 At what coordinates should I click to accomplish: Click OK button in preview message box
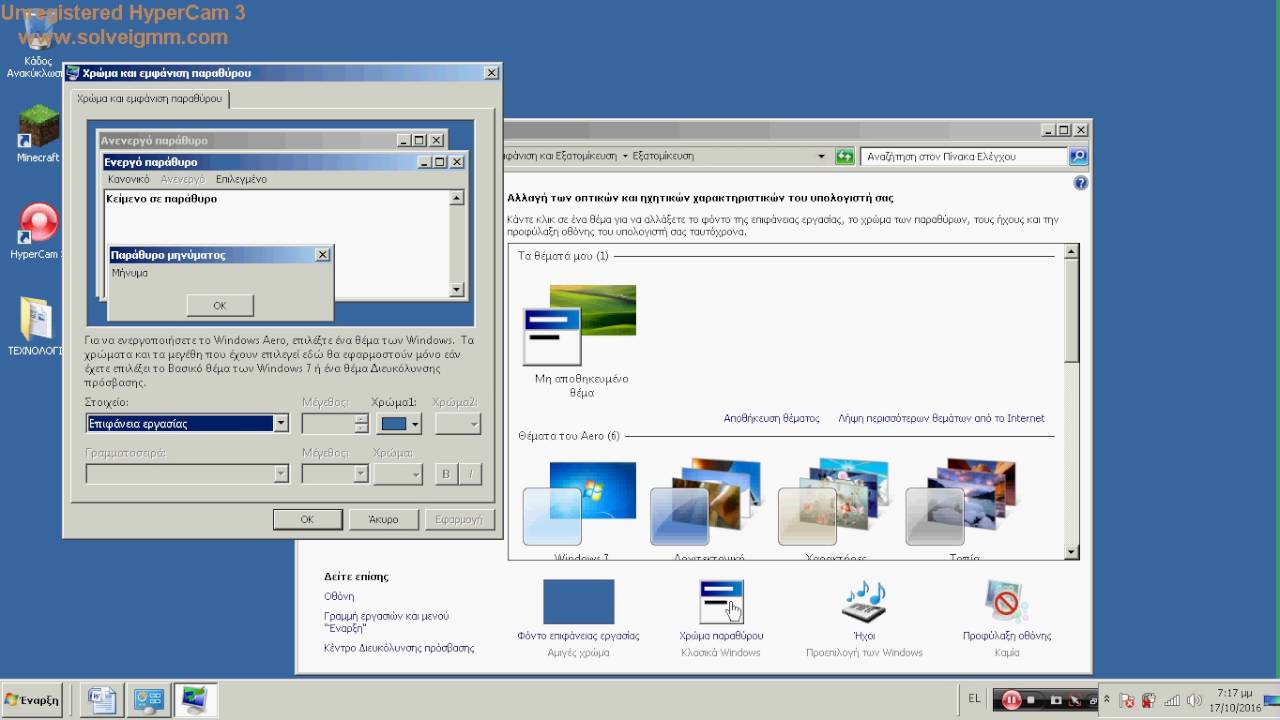[x=220, y=305]
